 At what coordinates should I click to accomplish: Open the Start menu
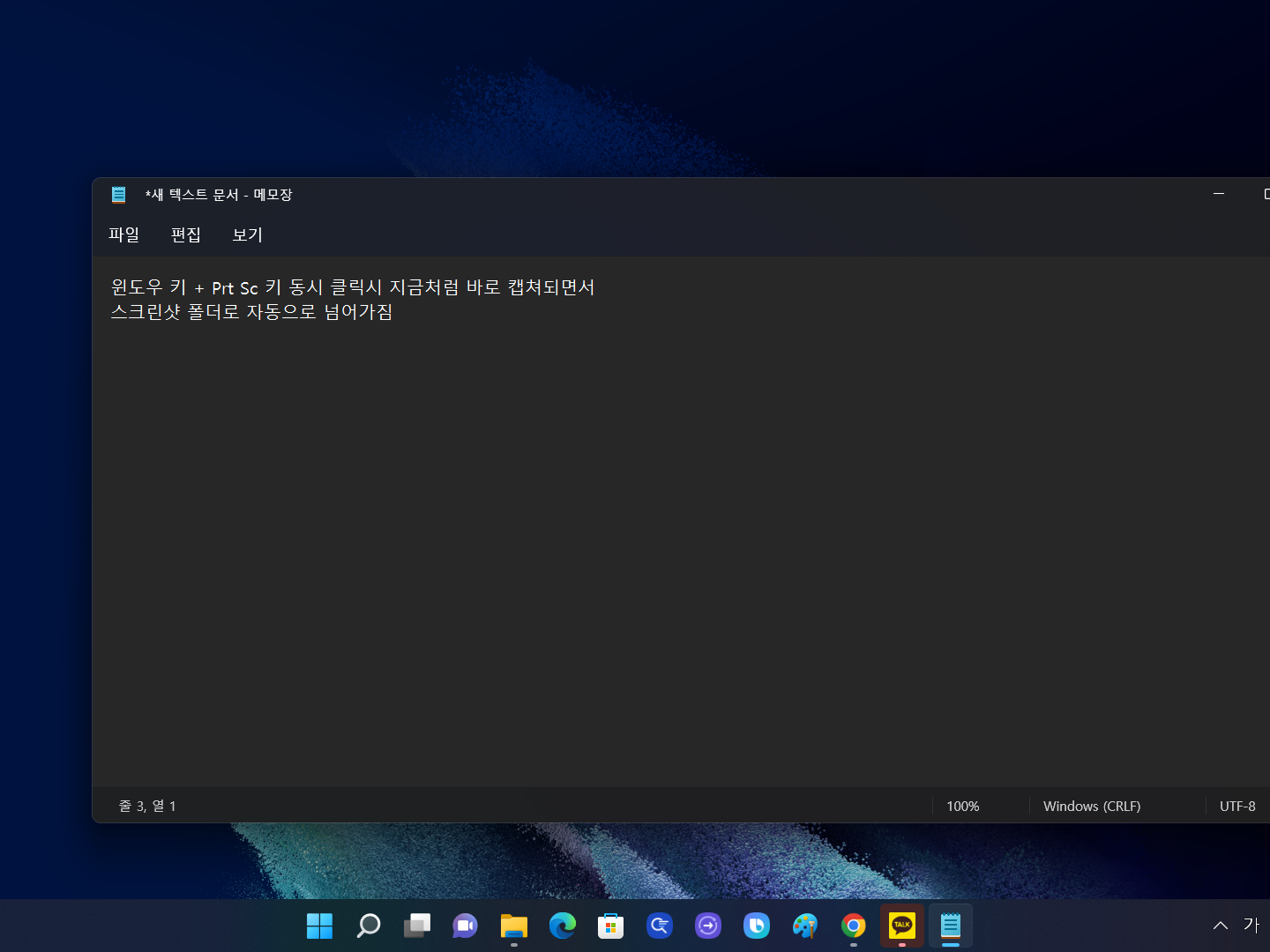tap(319, 926)
